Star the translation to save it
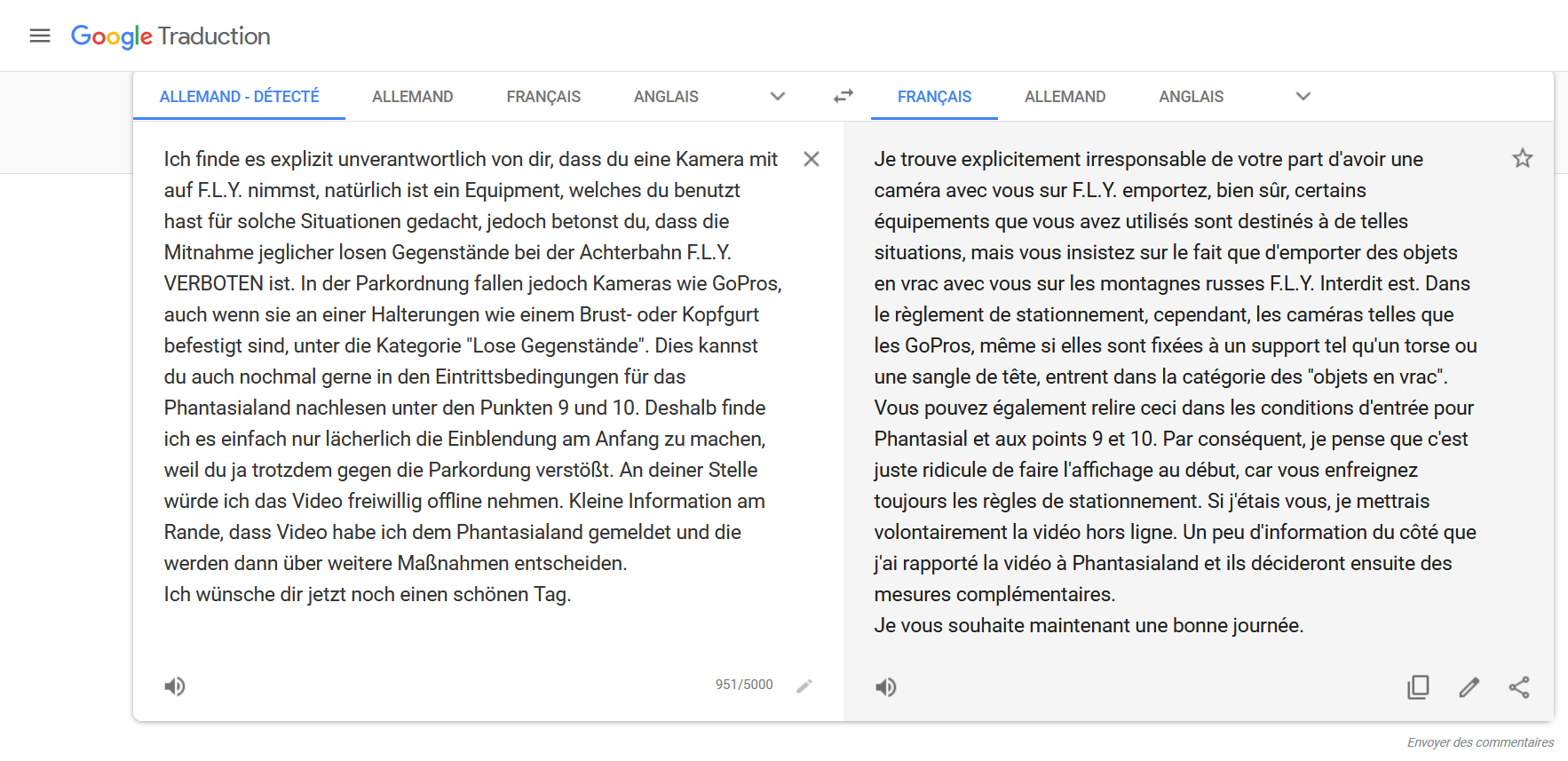The height and width of the screenshot is (761, 1568). tap(1523, 158)
